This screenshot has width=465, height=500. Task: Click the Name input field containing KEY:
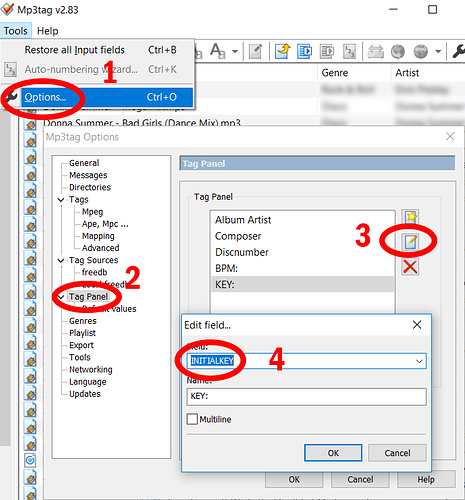[x=306, y=396]
